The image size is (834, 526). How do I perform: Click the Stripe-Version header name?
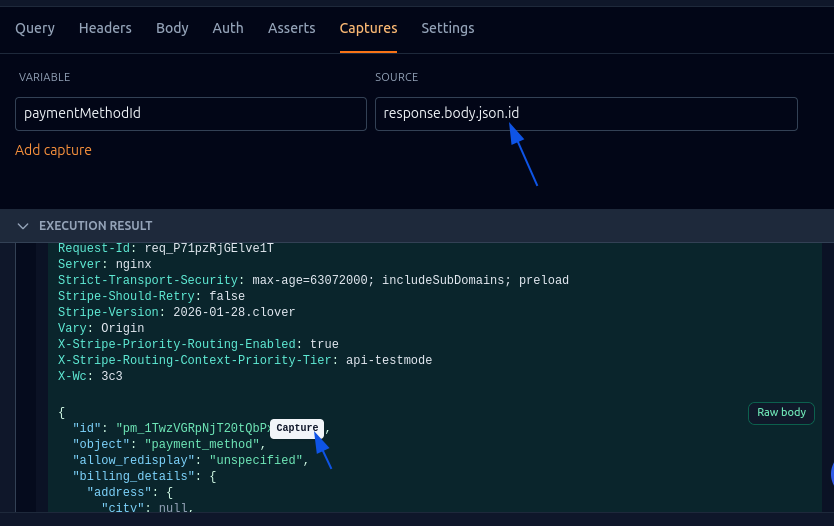(108, 312)
